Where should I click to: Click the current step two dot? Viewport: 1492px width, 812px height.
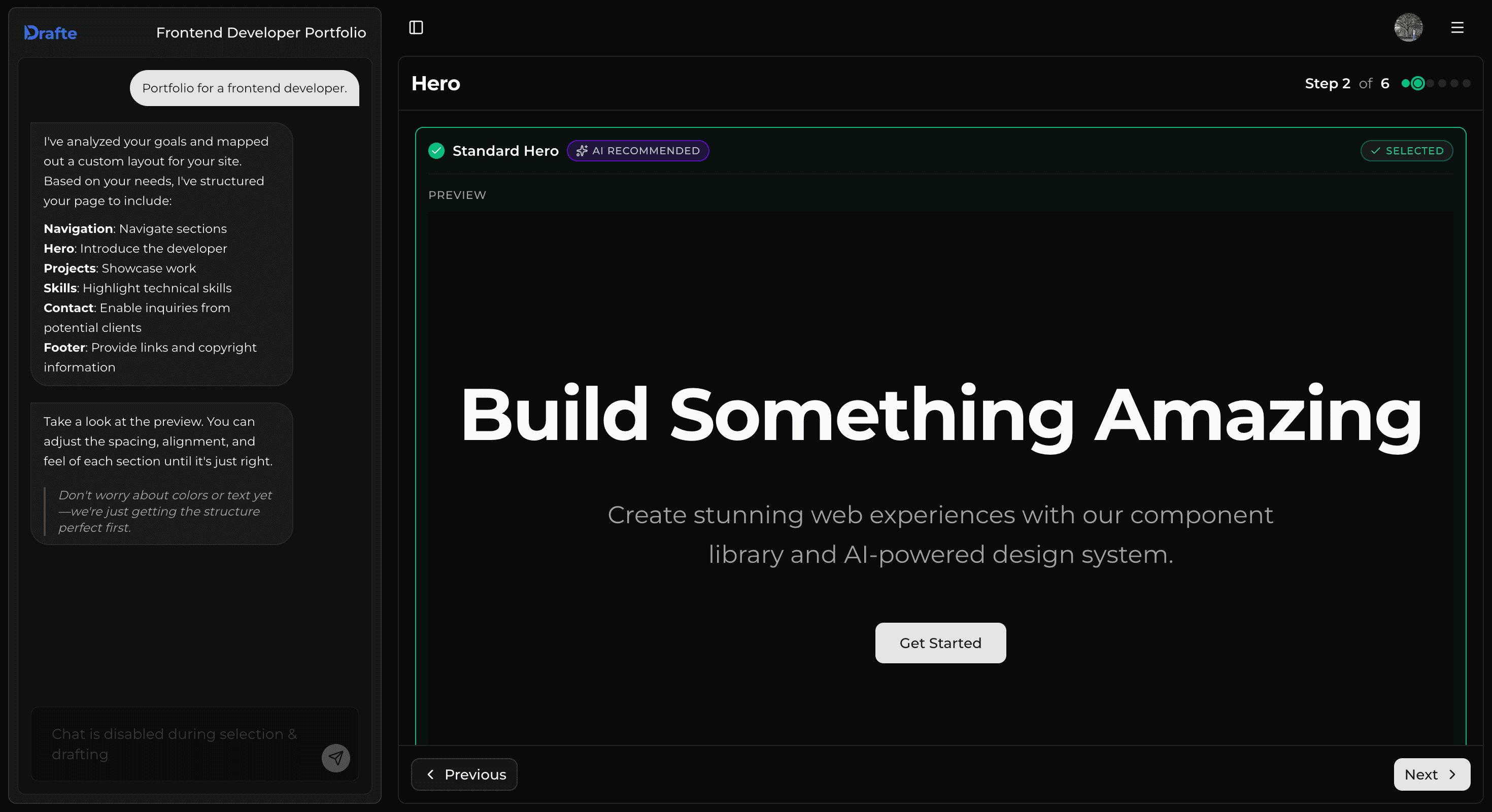tap(1417, 83)
